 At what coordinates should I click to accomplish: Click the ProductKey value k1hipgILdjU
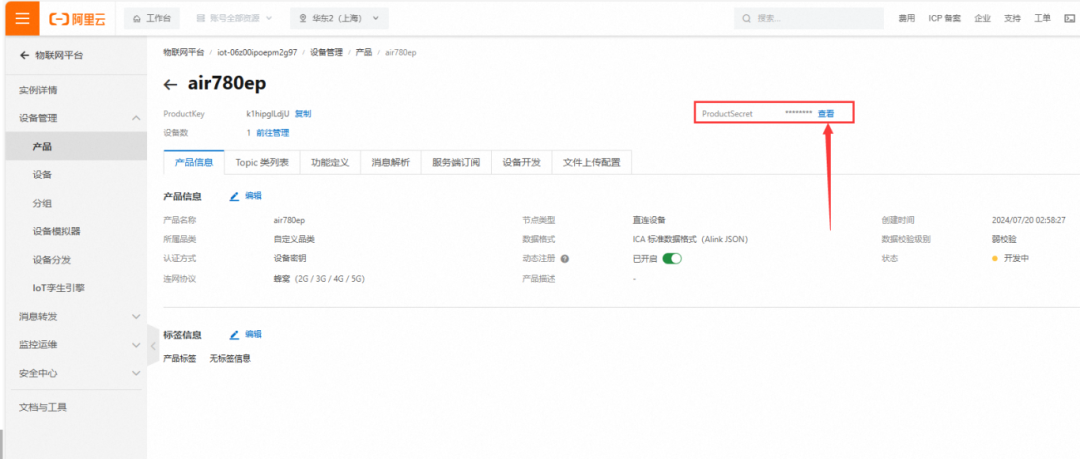268,114
